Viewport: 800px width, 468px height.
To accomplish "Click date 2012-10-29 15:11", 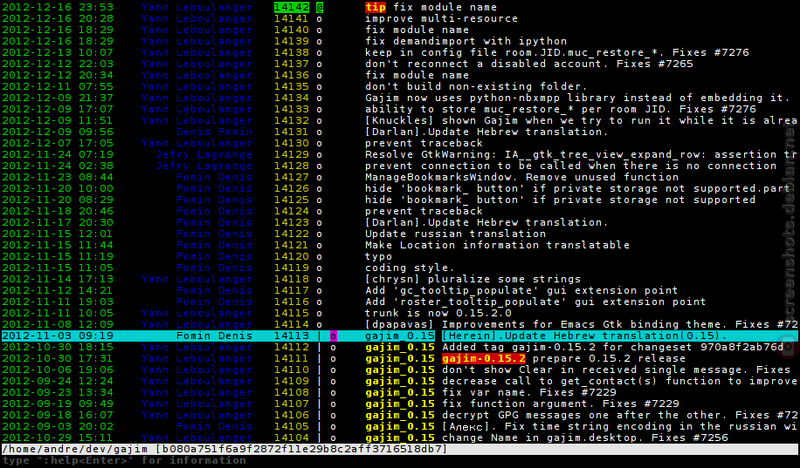I will point(57,437).
